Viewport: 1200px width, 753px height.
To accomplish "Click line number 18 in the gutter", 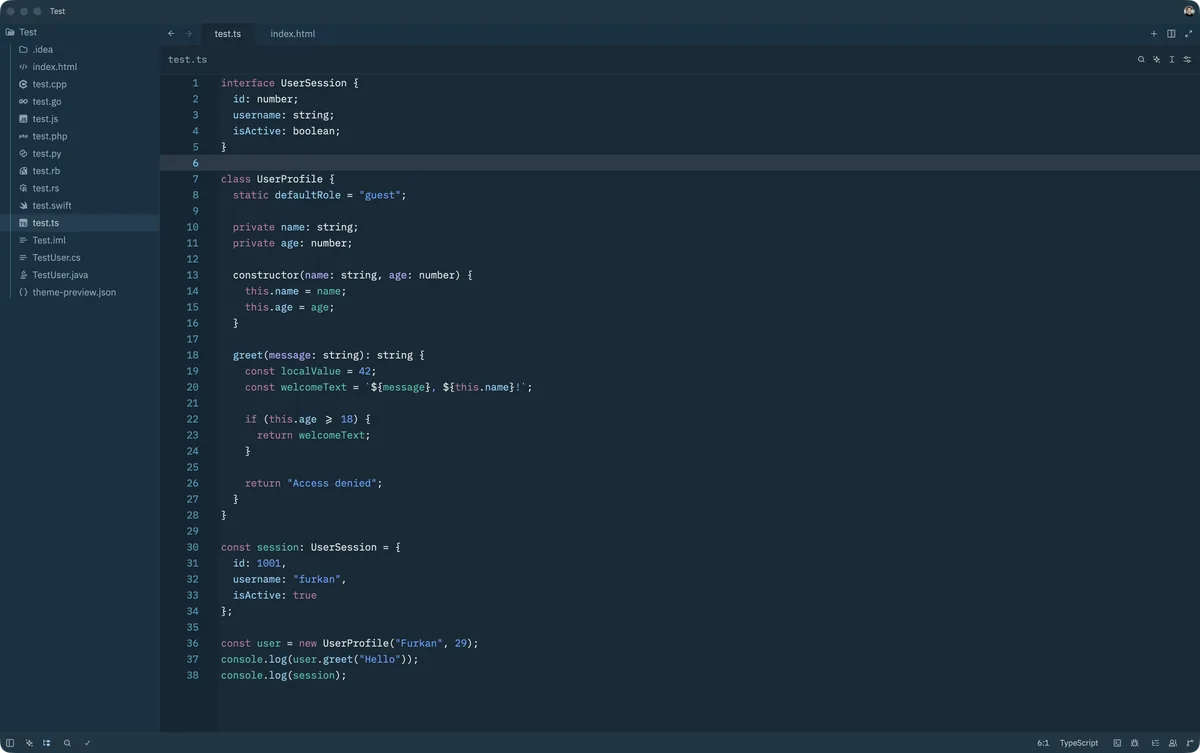I will click(x=193, y=355).
